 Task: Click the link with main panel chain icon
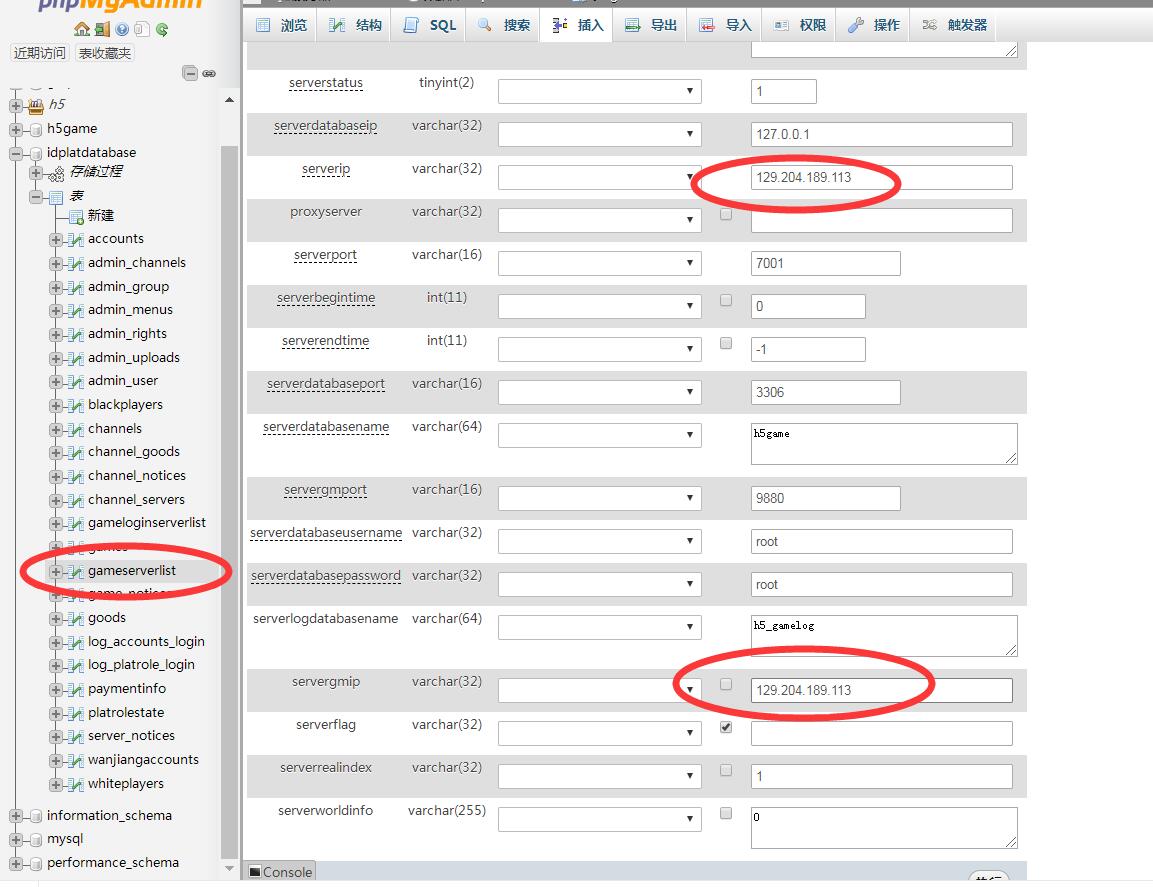(210, 73)
